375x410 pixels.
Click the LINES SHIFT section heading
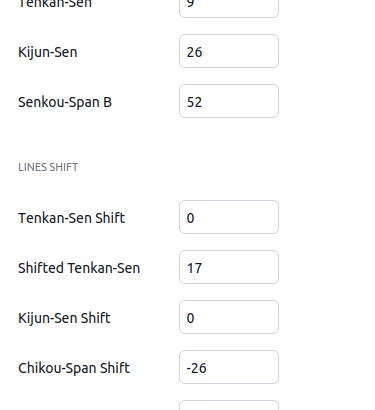(x=48, y=167)
